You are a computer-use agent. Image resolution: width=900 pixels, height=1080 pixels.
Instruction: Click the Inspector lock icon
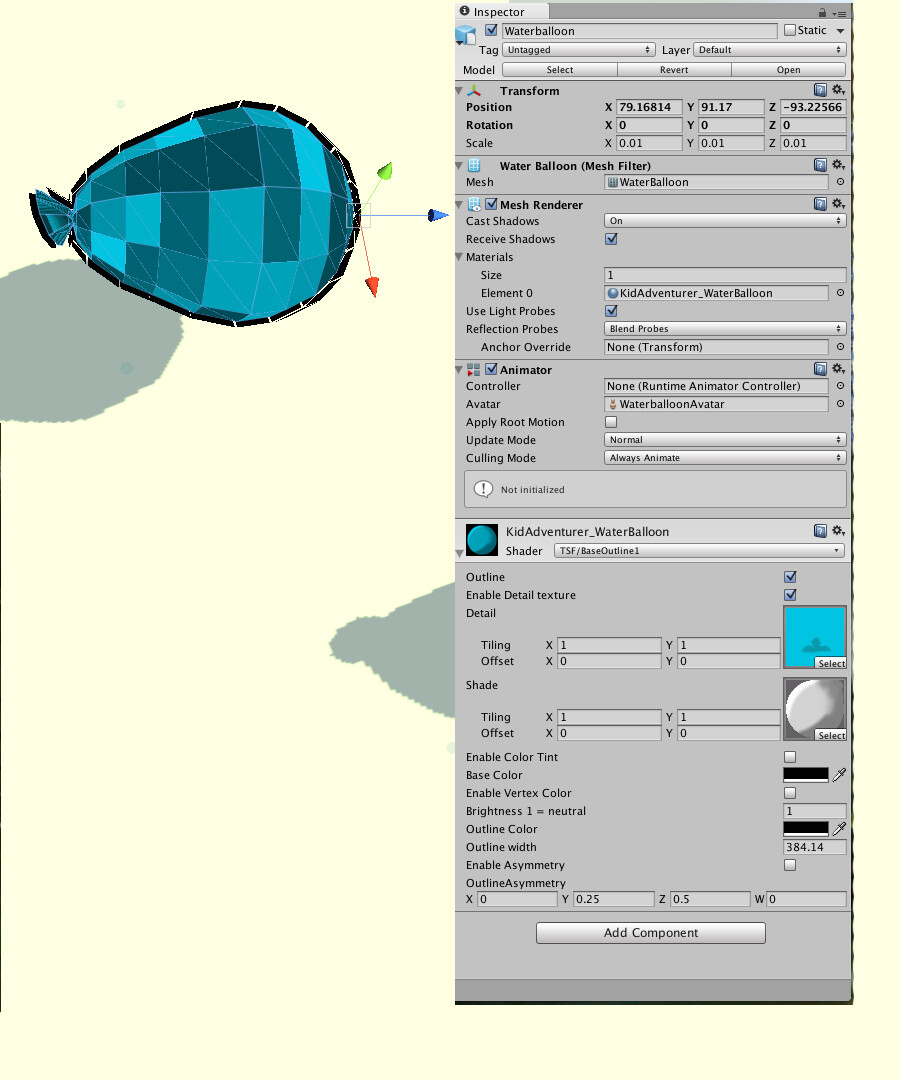click(822, 12)
